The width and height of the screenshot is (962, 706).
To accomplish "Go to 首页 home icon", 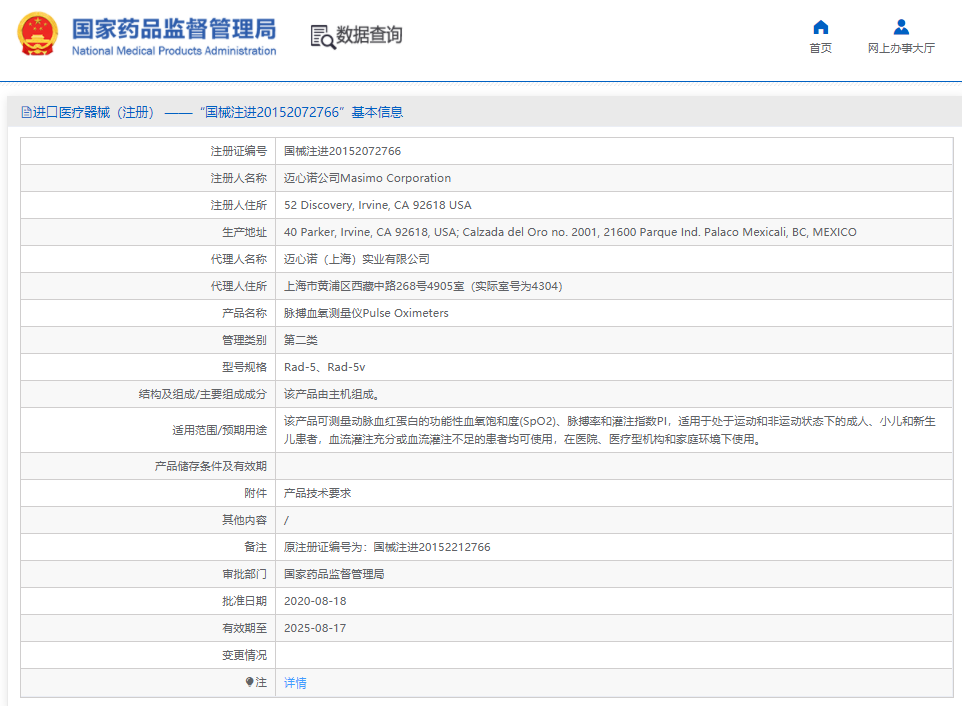I will click(820, 27).
